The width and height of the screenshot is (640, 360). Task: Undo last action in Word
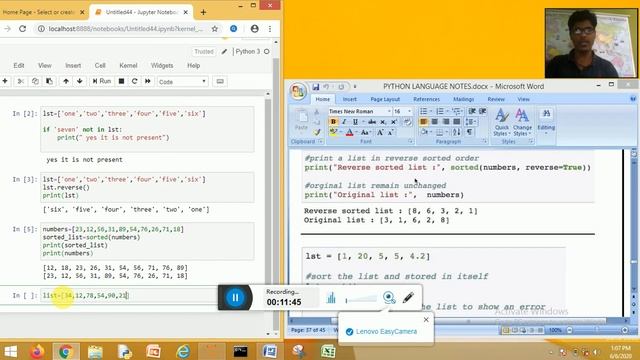pyautogui.click(x=326, y=87)
